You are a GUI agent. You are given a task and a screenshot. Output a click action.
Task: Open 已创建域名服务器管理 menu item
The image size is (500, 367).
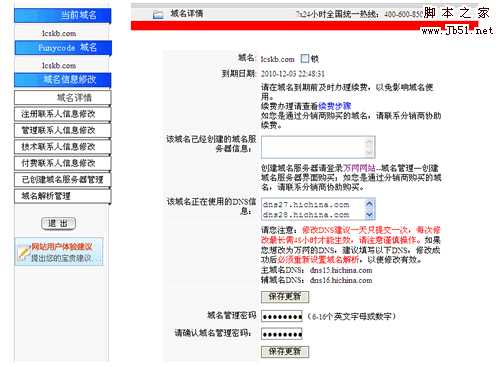point(63,180)
